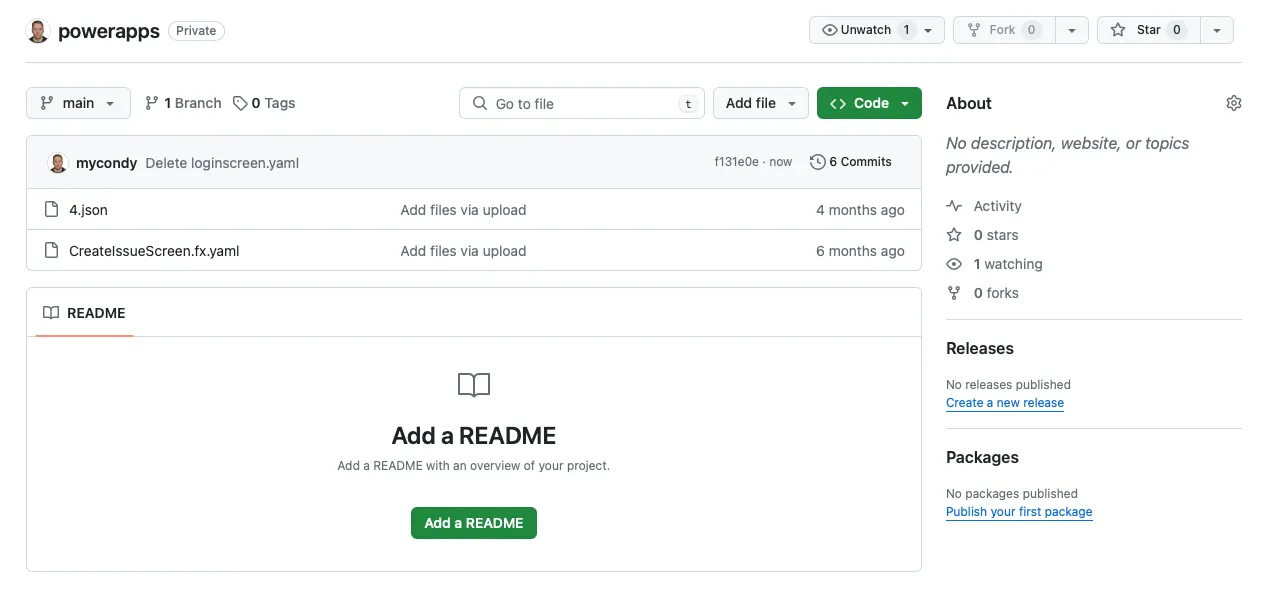
Task: Click the Releases heading link
Action: [980, 348]
